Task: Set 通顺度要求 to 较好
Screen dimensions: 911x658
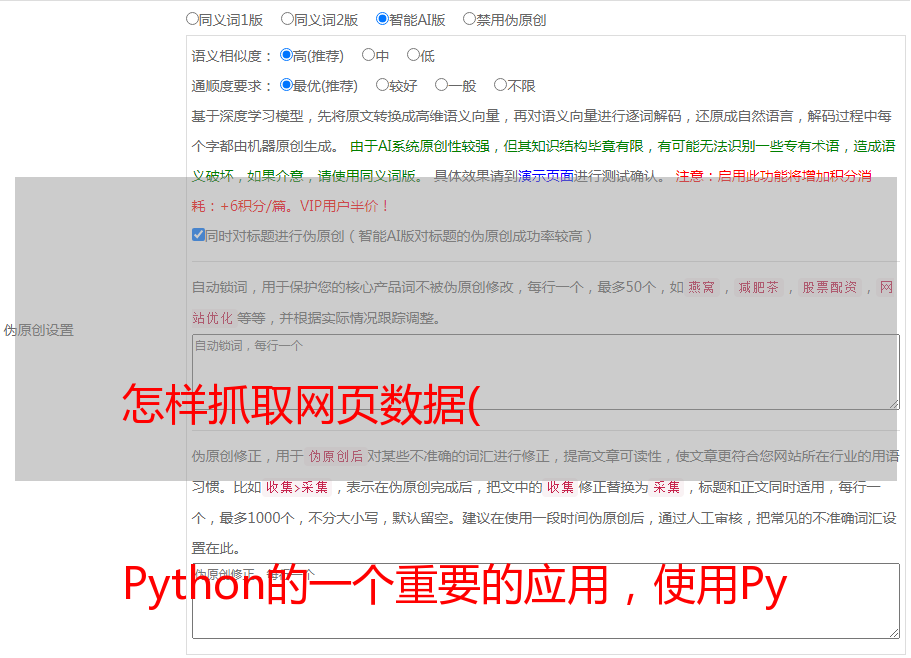Action: pyautogui.click(x=382, y=85)
